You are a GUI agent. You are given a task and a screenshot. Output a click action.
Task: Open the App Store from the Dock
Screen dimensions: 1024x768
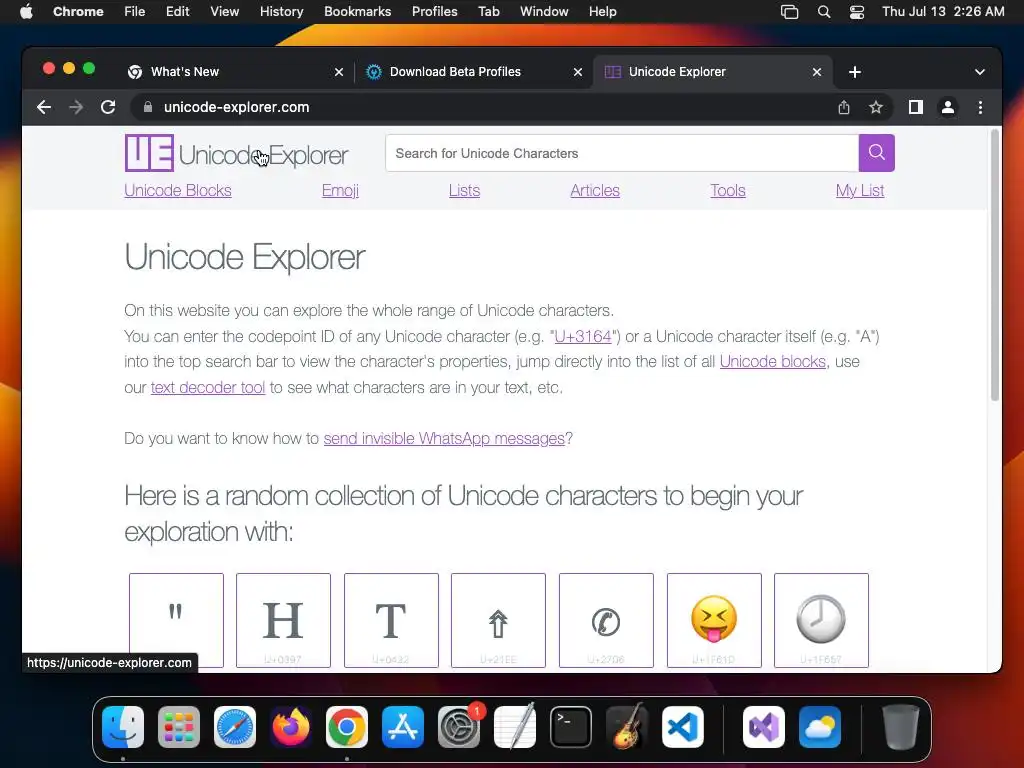[x=403, y=727]
